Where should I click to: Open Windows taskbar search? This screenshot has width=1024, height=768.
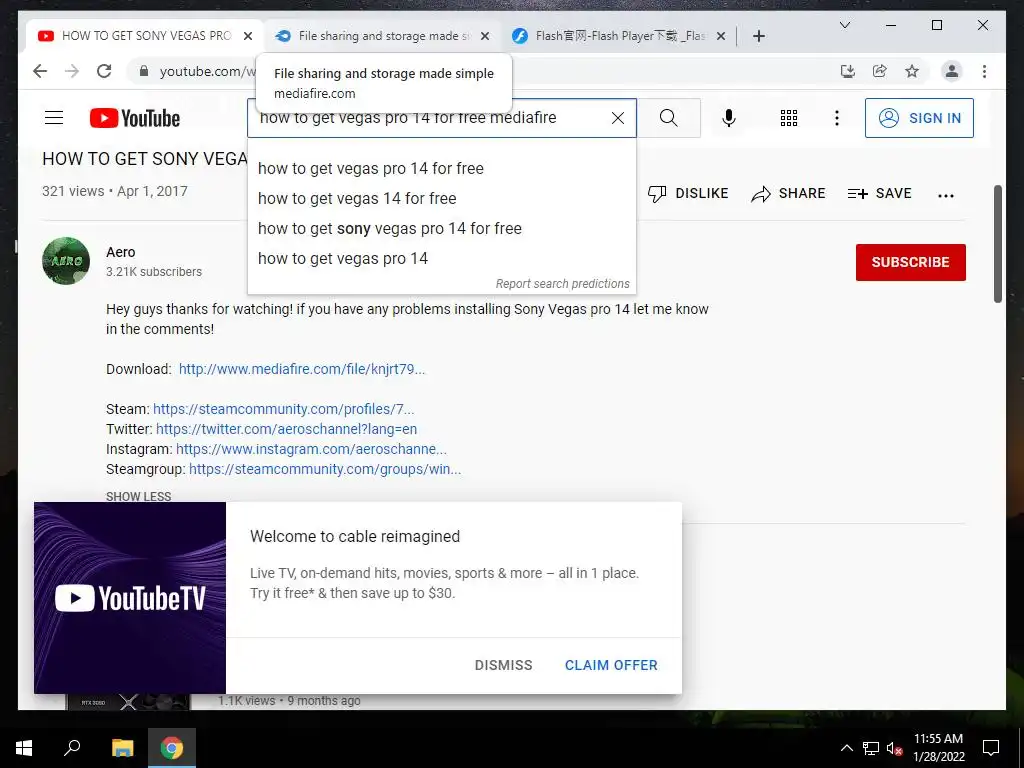[x=72, y=748]
